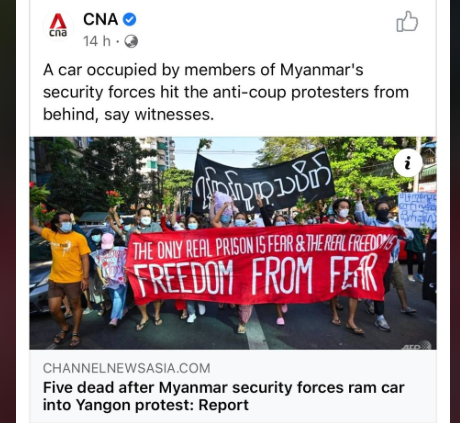Click the blue handwritten protest sign
This screenshot has width=460, height=423.
(x=417, y=210)
